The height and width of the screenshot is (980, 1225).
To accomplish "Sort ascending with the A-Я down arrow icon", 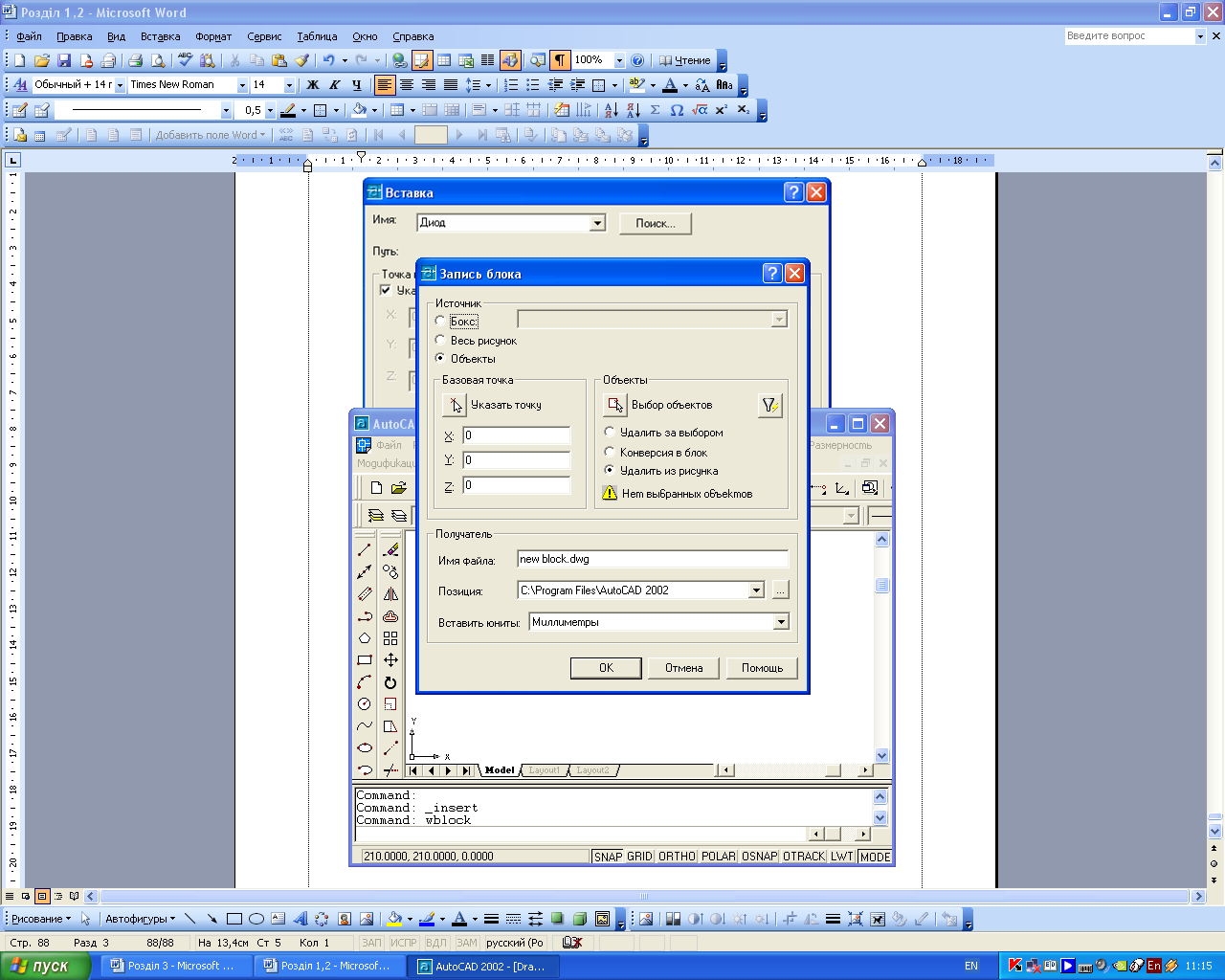I will [611, 110].
